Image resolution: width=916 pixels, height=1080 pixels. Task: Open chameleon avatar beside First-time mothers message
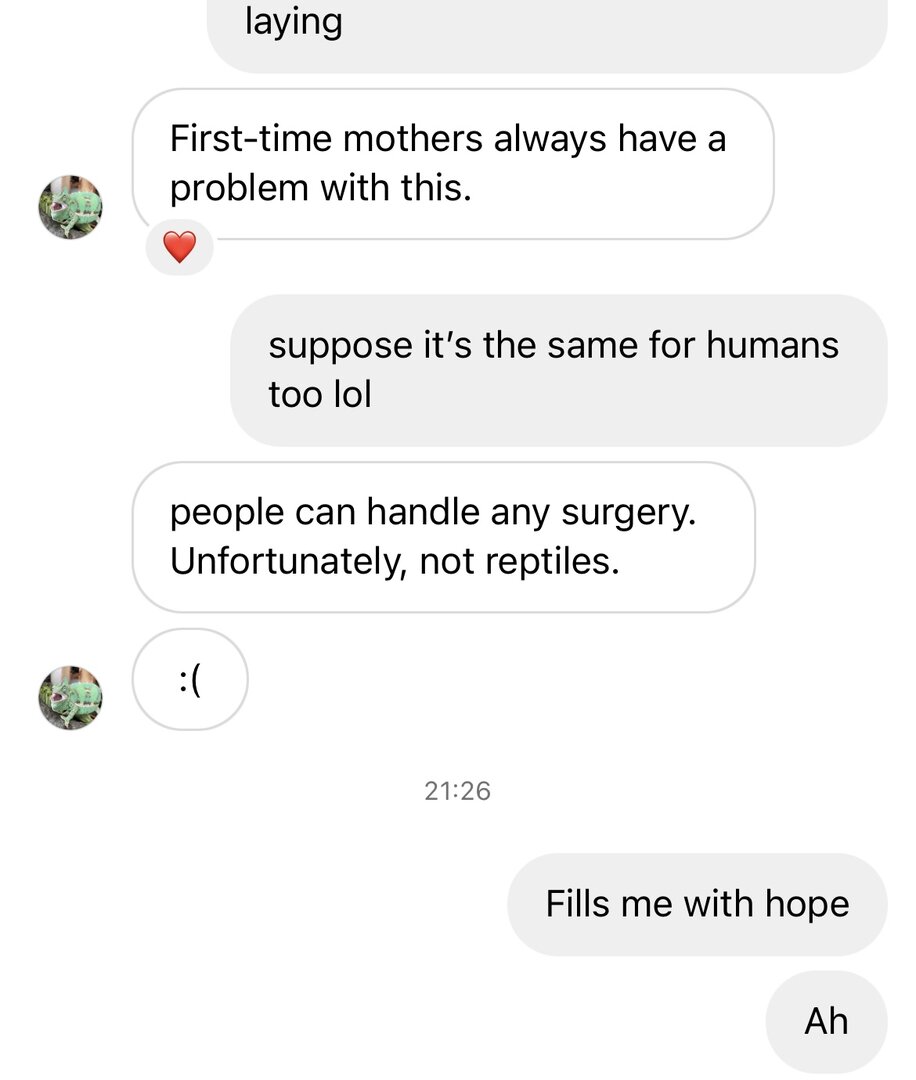tap(70, 207)
